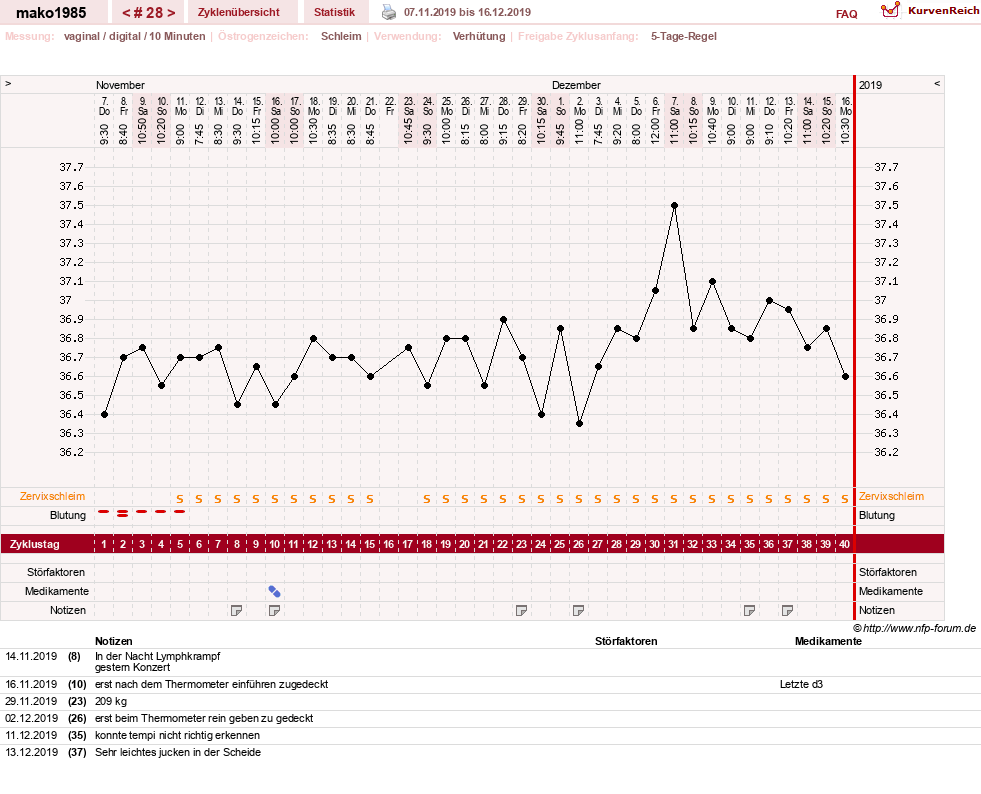Click the Notizen row label on the left
Image resolution: width=981 pixels, height=794 pixels.
click(x=68, y=610)
